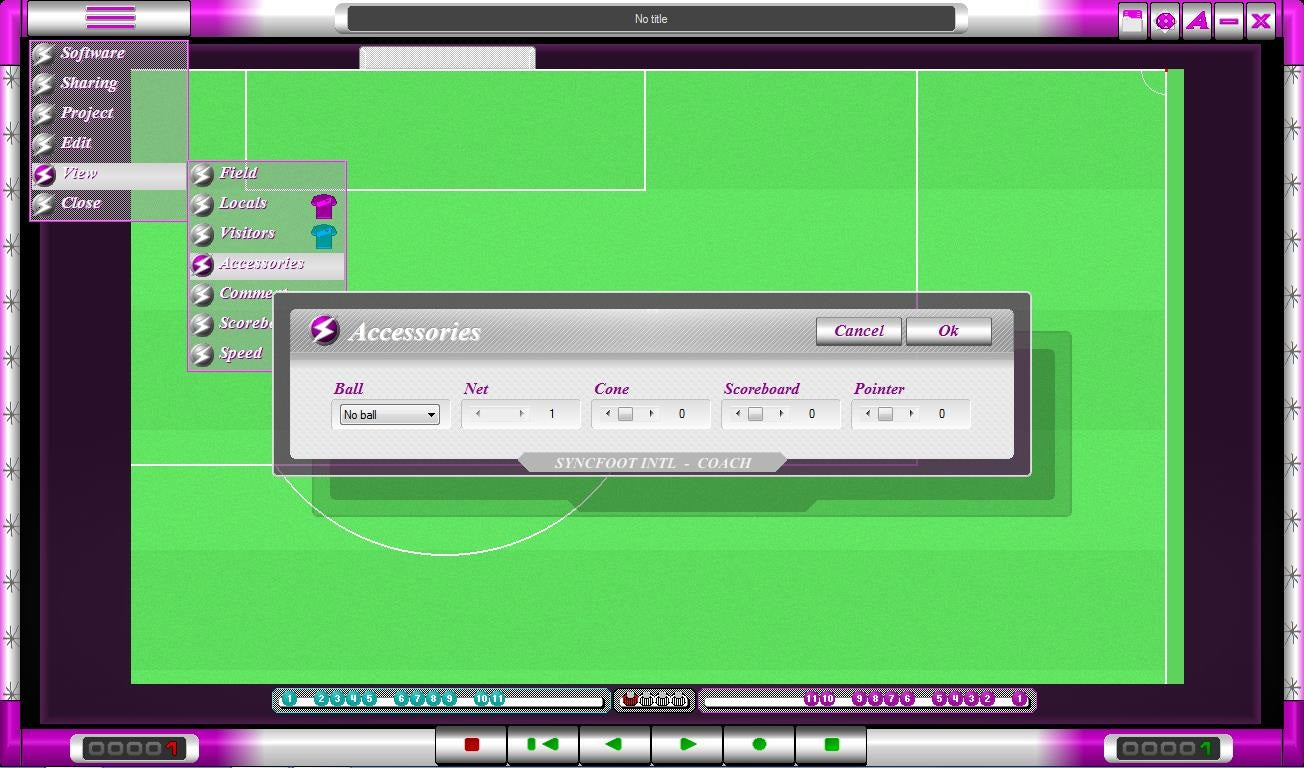Increase the Pointer count with right arrow

pyautogui.click(x=911, y=414)
